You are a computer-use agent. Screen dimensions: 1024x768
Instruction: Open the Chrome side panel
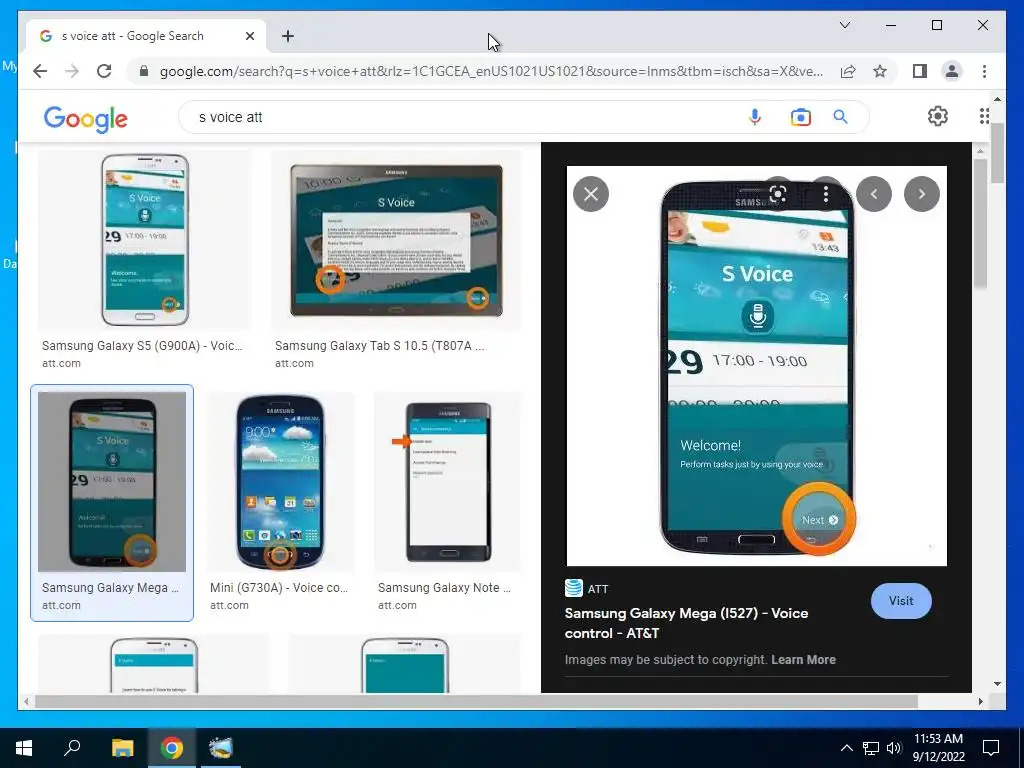tap(920, 71)
